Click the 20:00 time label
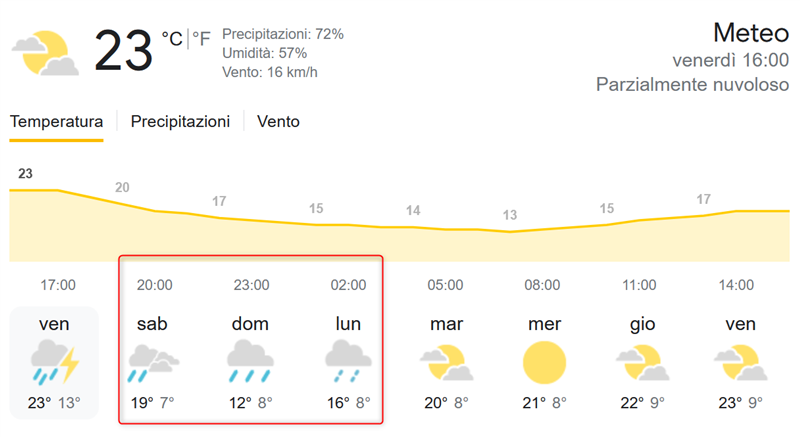The image size is (800, 437). (154, 285)
